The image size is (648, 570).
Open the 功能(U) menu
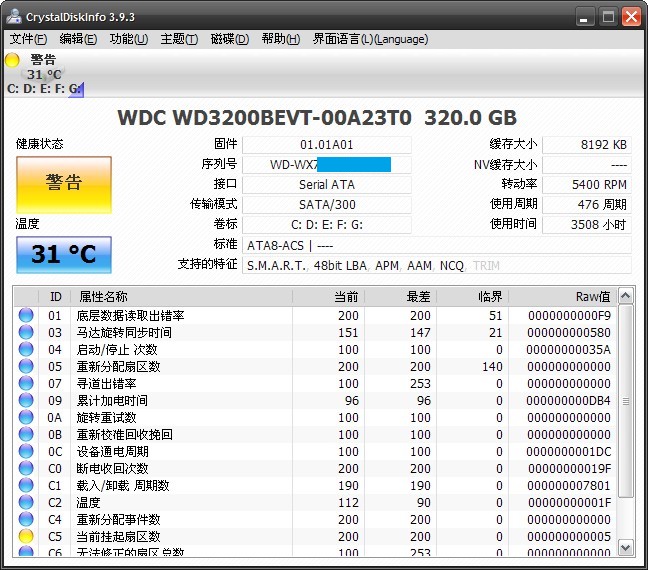129,39
